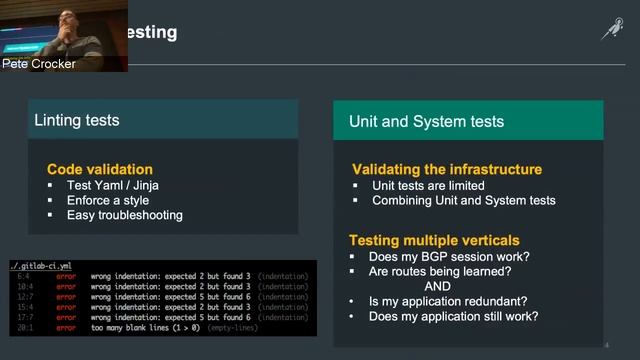Click the './.gitlab-ci.yml' filename in terminal
The height and width of the screenshot is (360, 640).
[41, 266]
